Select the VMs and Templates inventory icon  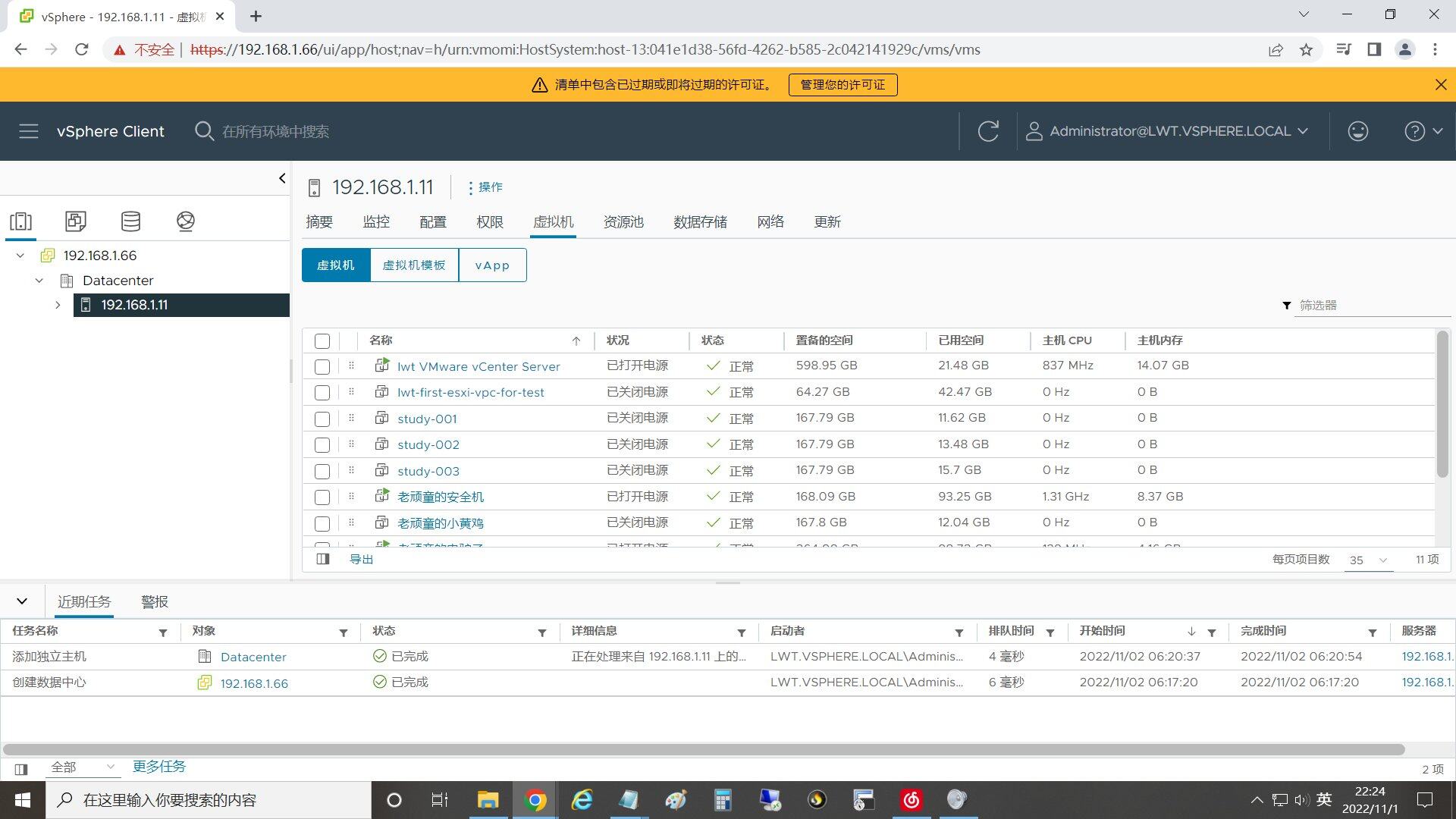click(x=75, y=221)
